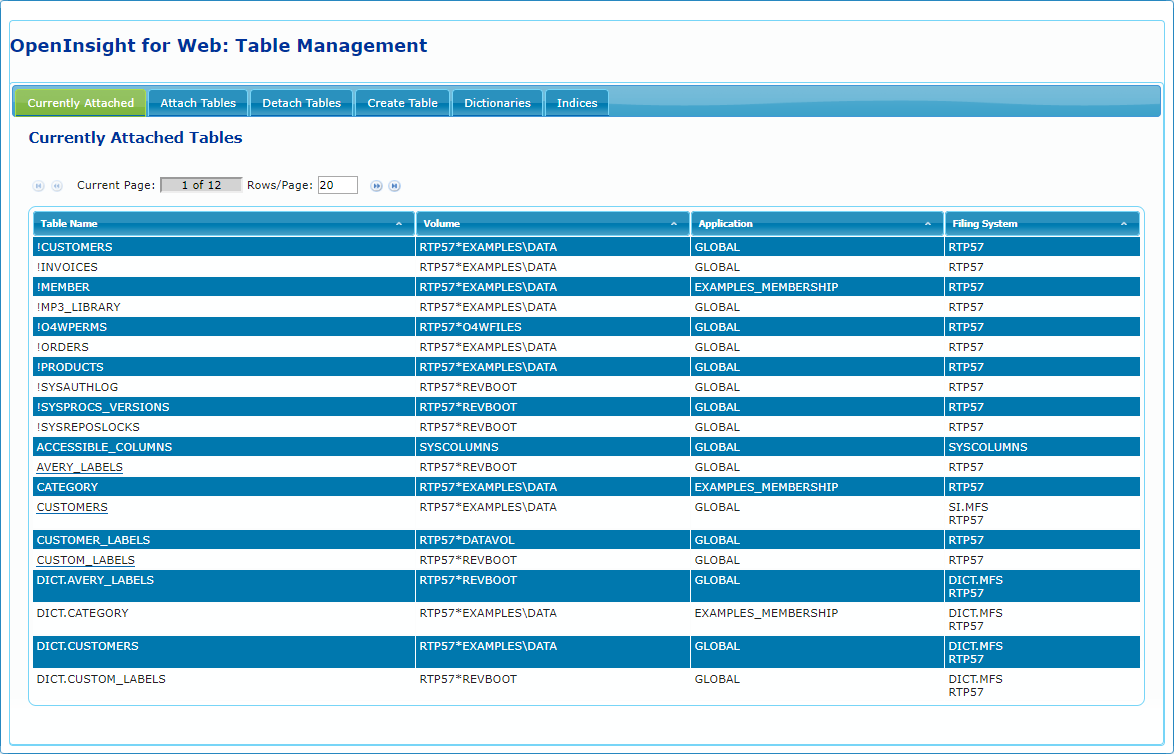Select the !O4WPERMS table name

[72, 327]
